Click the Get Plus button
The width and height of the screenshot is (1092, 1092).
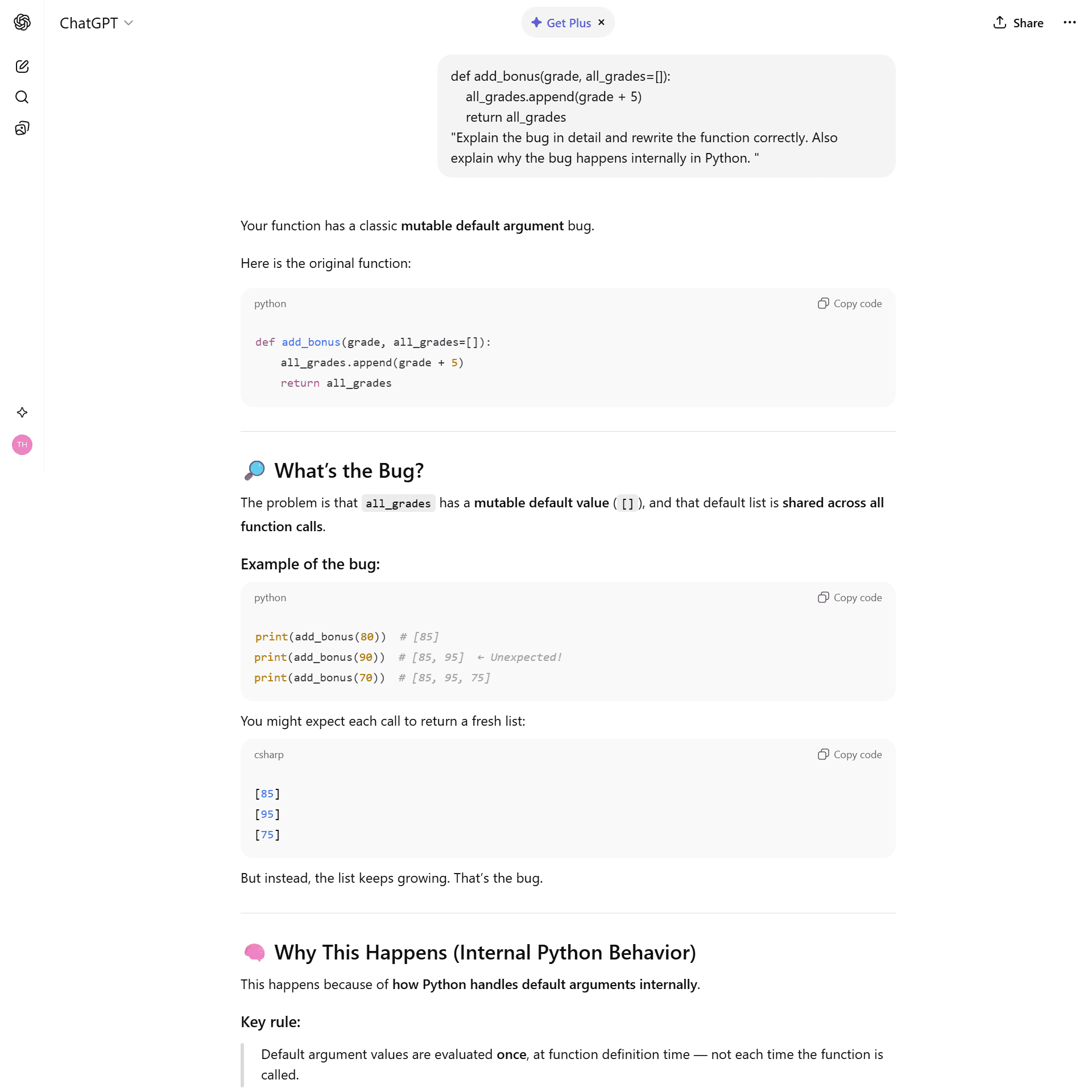561,23
